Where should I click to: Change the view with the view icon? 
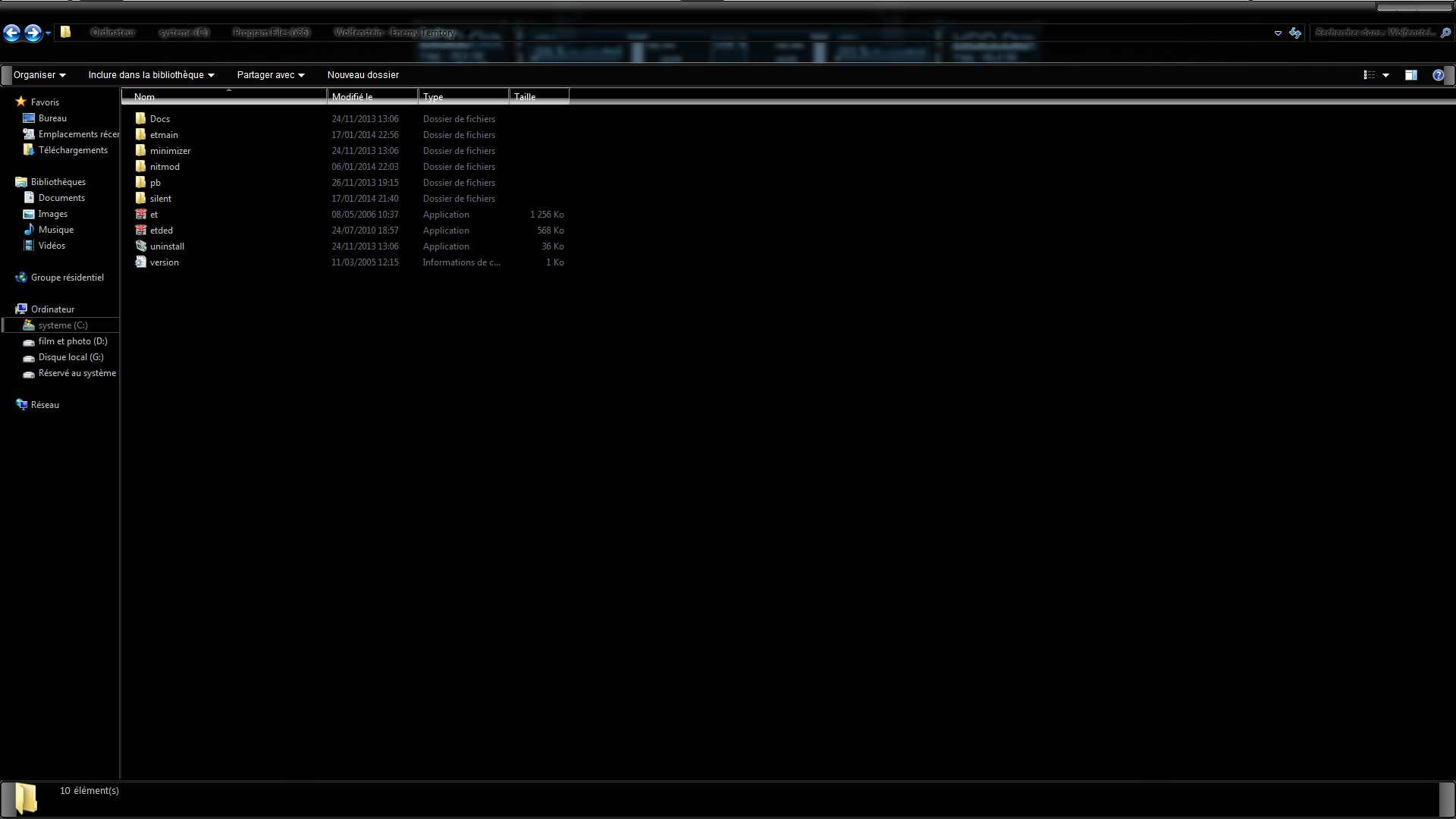1369,75
